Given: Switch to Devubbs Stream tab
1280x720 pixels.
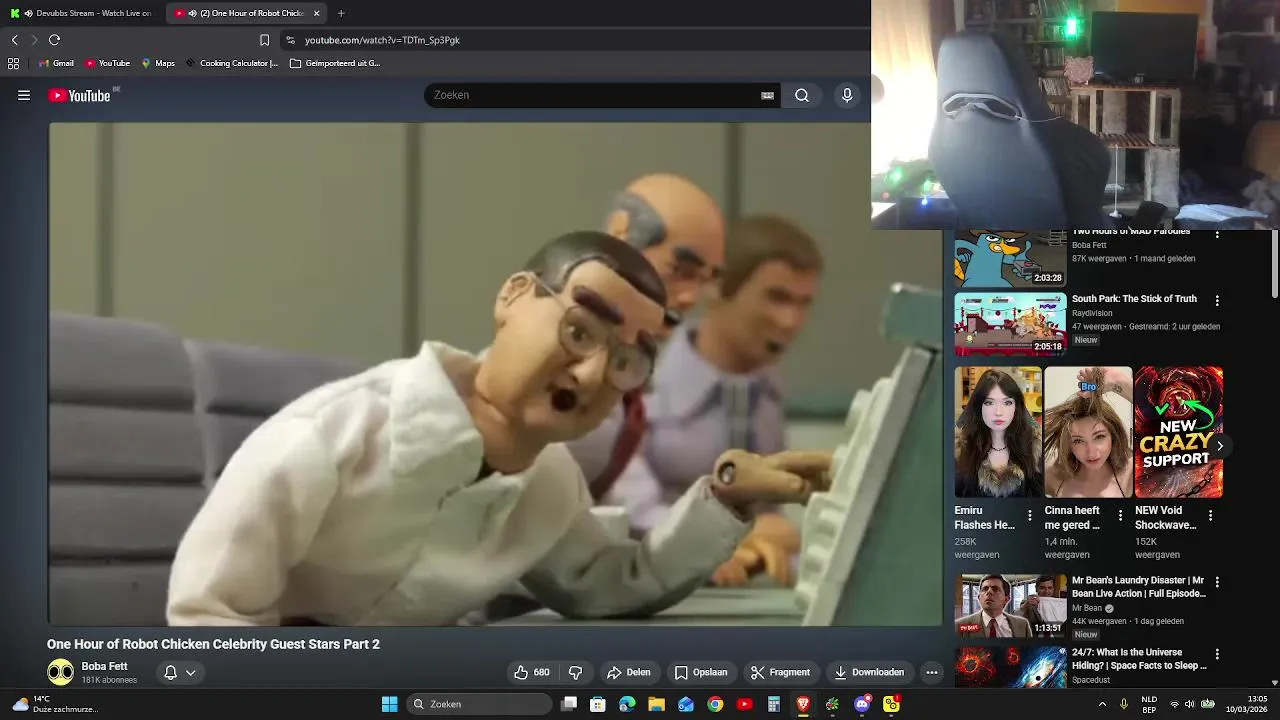Looking at the screenshot, I should [x=82, y=13].
